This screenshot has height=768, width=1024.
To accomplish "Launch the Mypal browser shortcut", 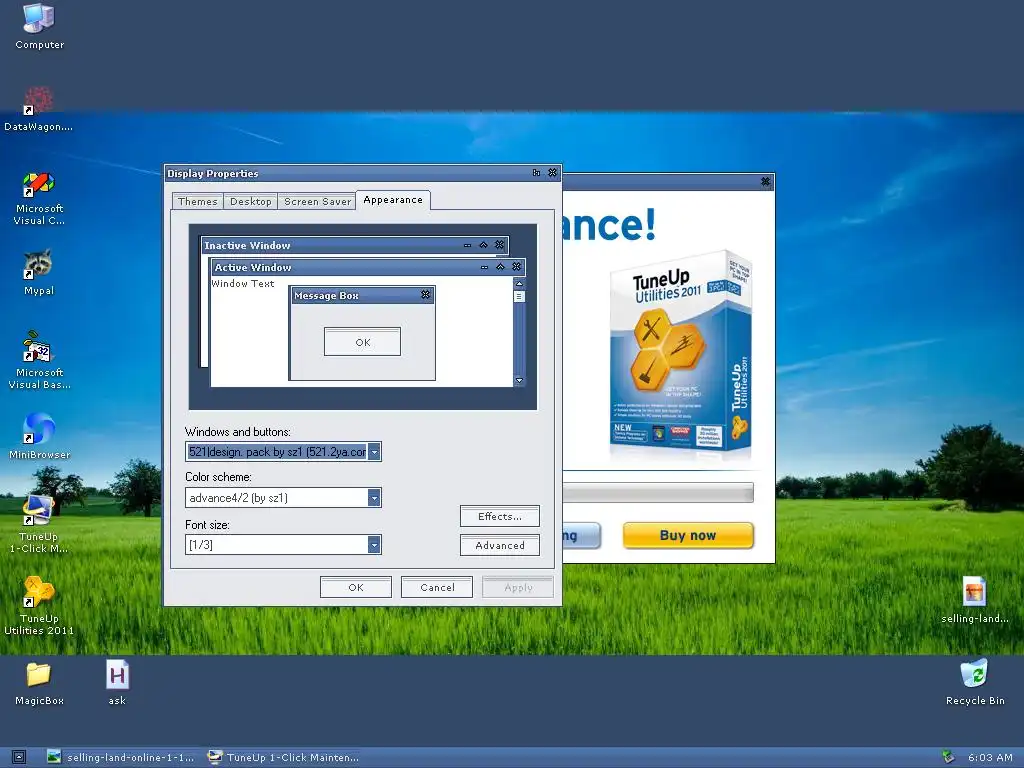I will [x=39, y=272].
